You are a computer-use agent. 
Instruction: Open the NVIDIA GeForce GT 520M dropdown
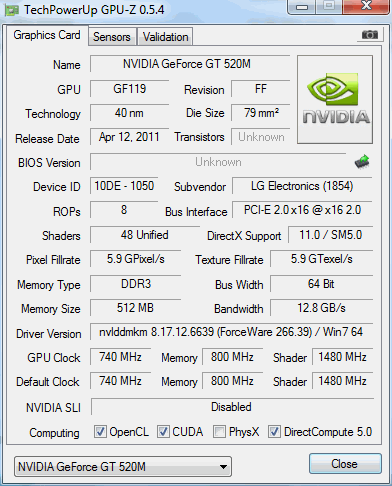coord(123,467)
